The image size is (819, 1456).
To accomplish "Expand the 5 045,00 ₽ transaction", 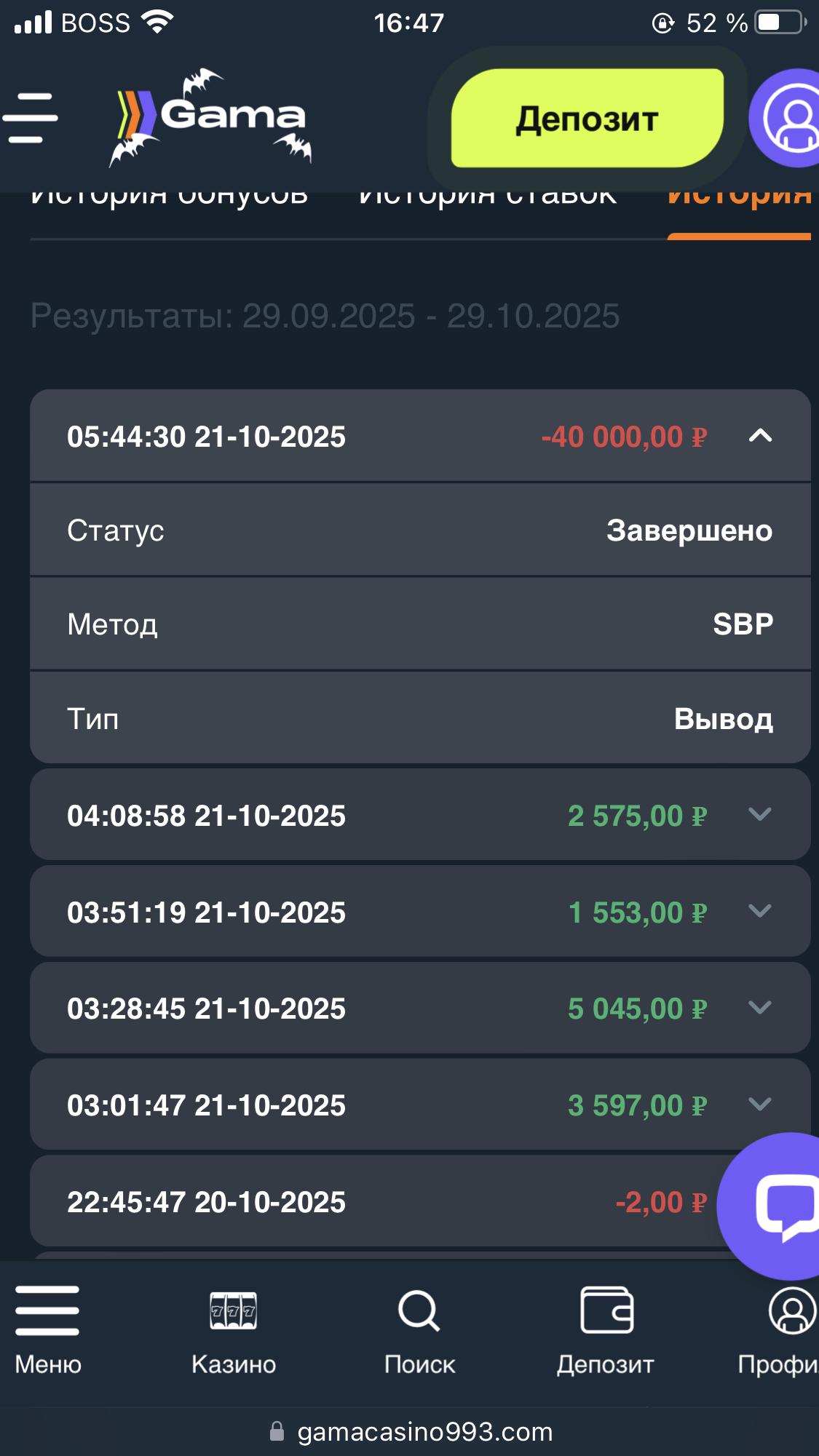I will (x=760, y=1008).
